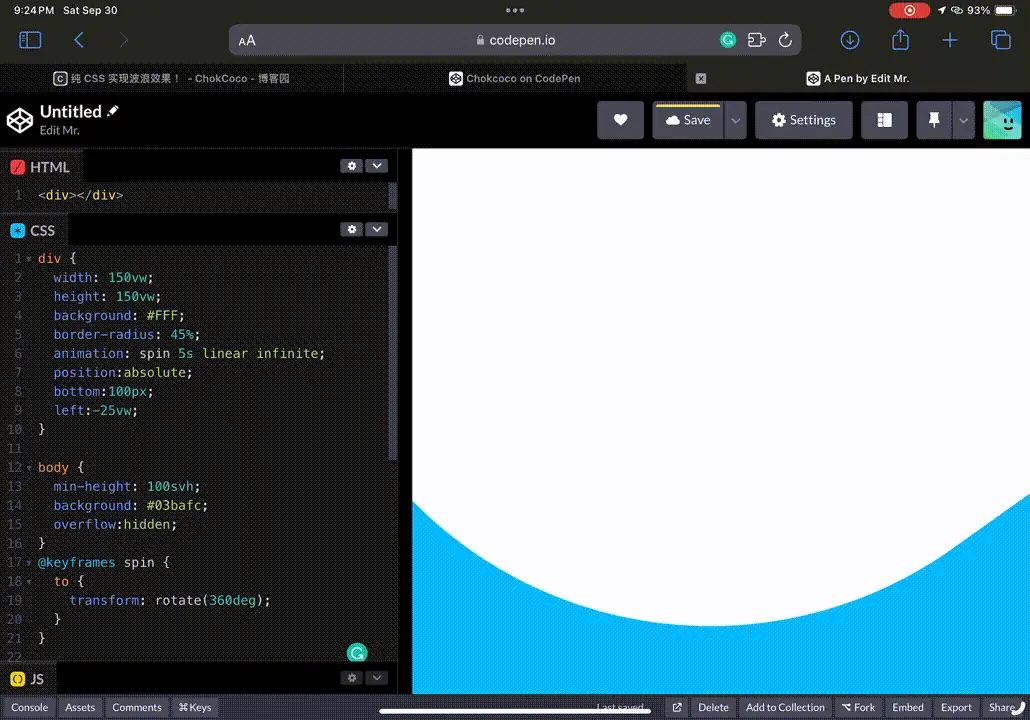
Task: Expand the CSS editor dropdown chevron
Action: pos(376,229)
